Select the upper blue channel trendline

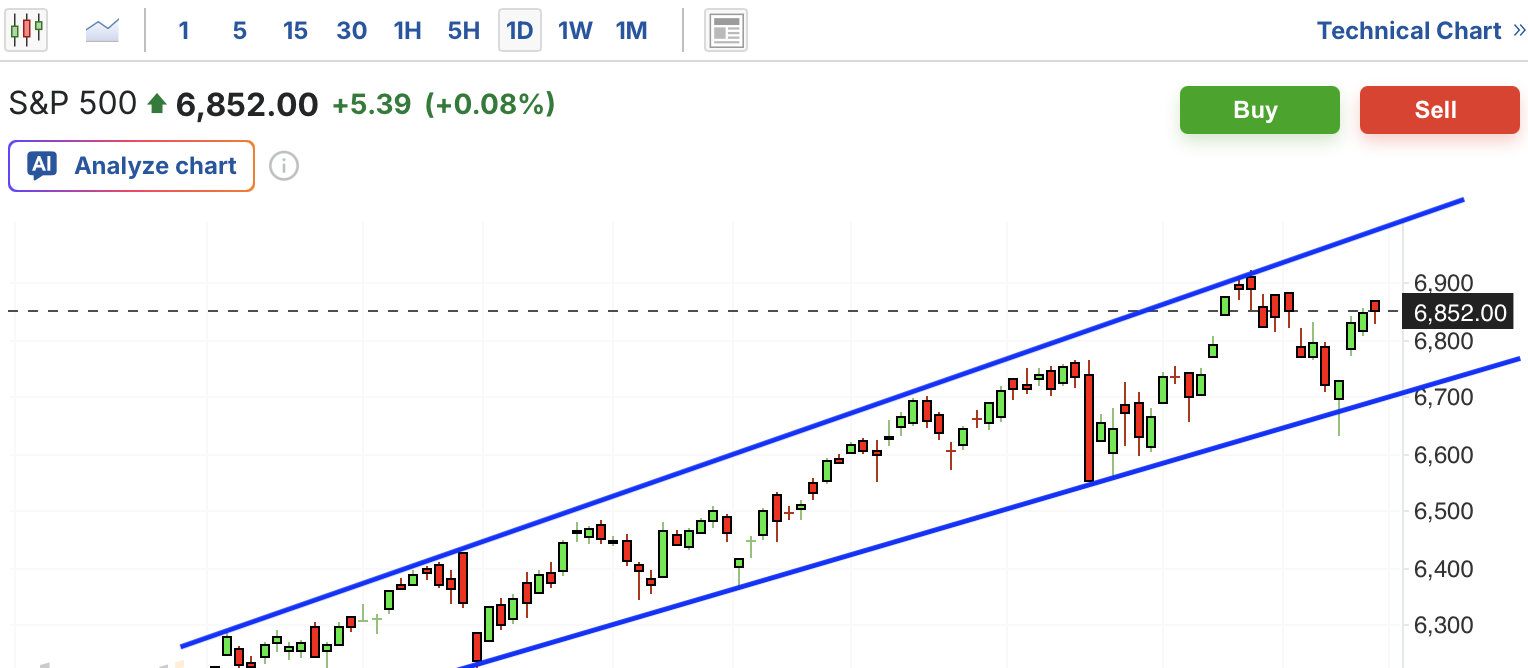click(x=822, y=424)
